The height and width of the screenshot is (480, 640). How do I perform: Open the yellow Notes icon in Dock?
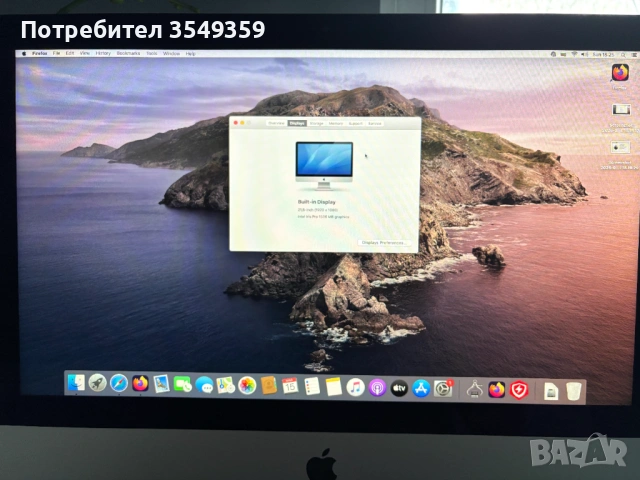(333, 387)
